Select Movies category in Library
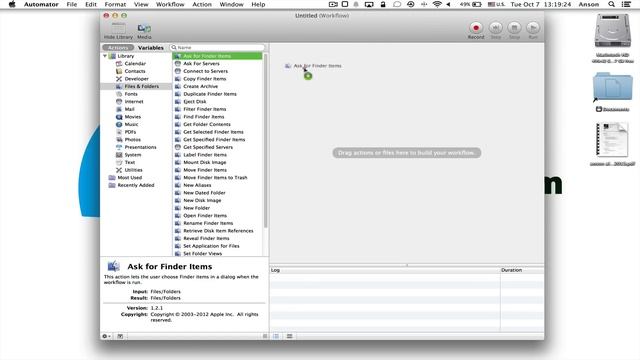 click(133, 117)
